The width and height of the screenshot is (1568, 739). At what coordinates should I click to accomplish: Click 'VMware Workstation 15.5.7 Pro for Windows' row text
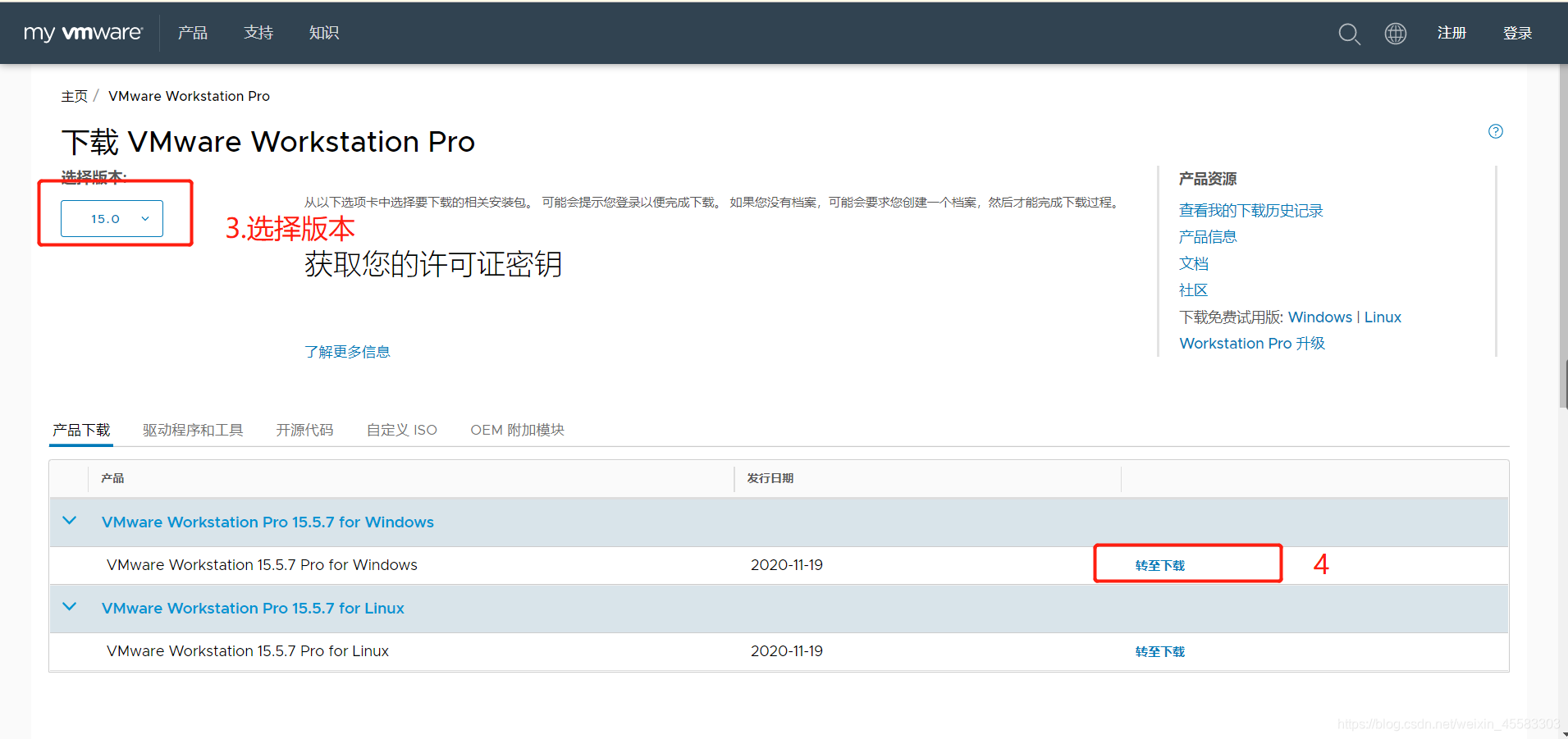262,565
